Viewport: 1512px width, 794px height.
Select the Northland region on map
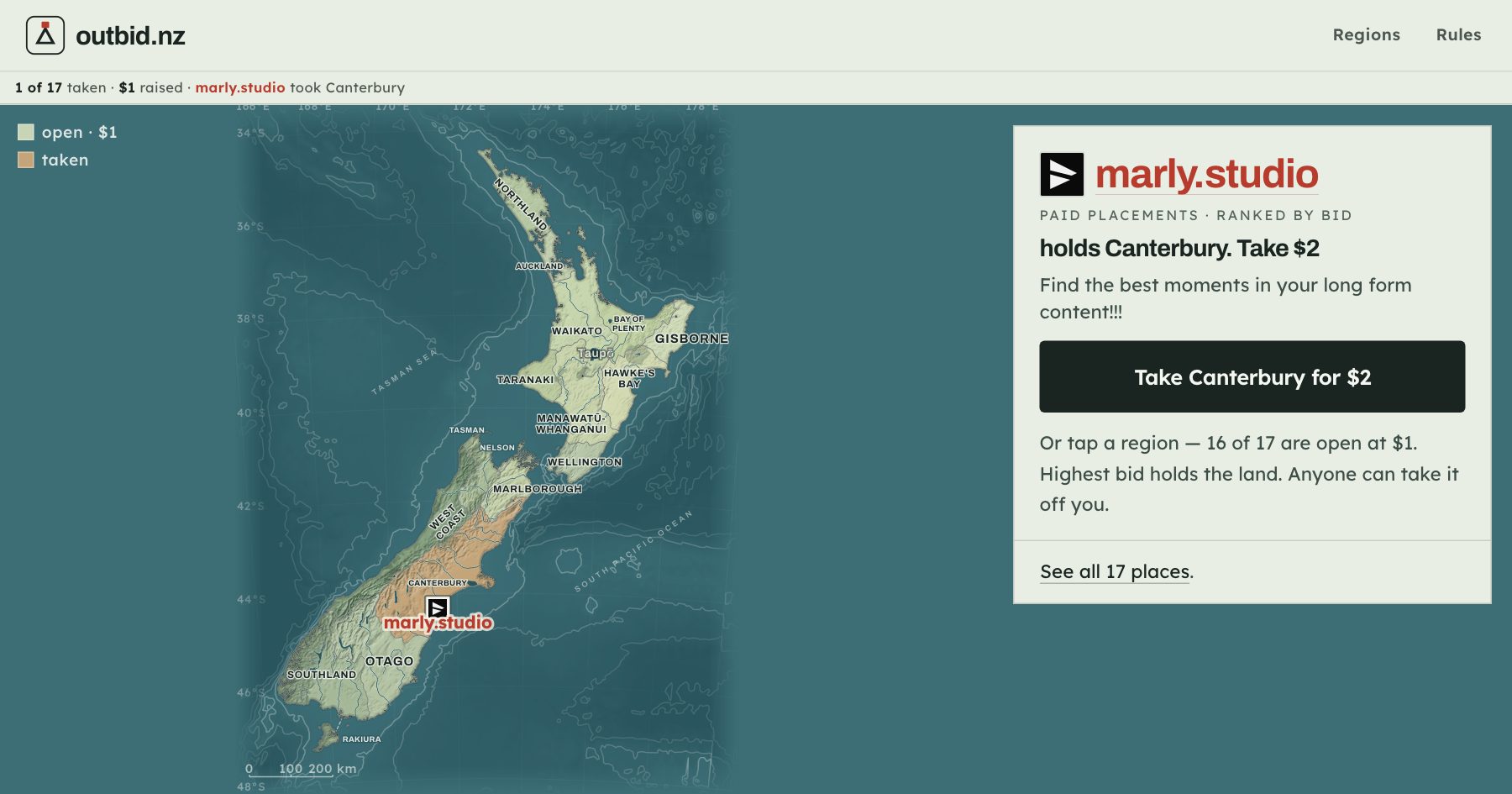521,204
